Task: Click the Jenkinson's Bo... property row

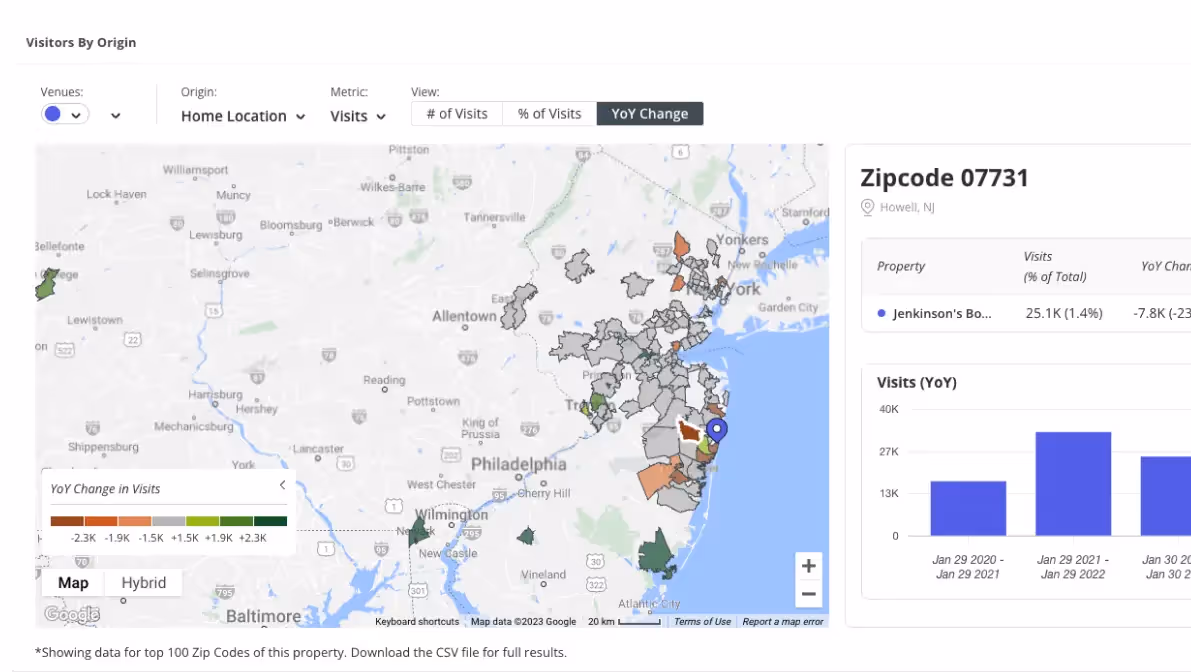Action: pos(1025,313)
